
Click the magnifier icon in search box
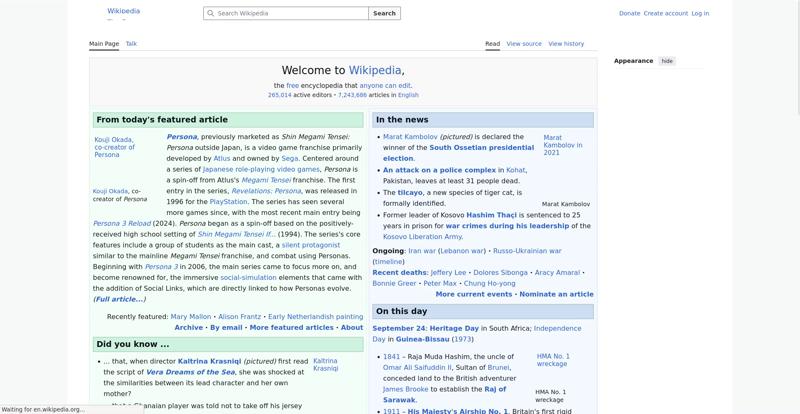[211, 13]
